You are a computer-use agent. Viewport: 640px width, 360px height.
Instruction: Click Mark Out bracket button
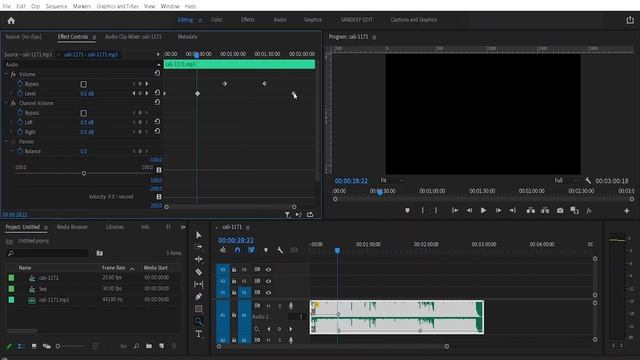[436, 211]
